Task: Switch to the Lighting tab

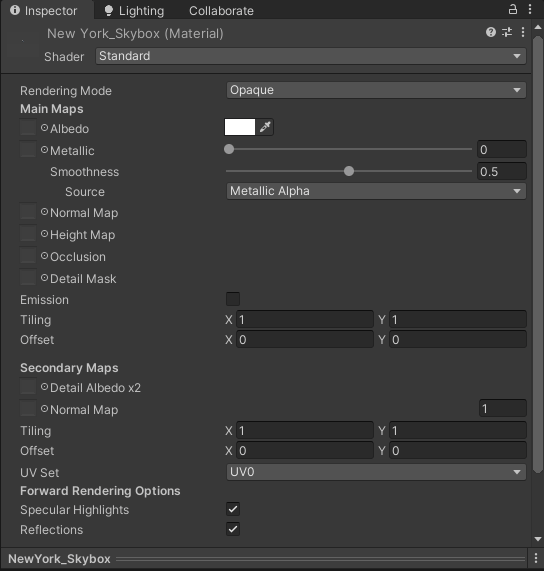Action: [x=134, y=11]
